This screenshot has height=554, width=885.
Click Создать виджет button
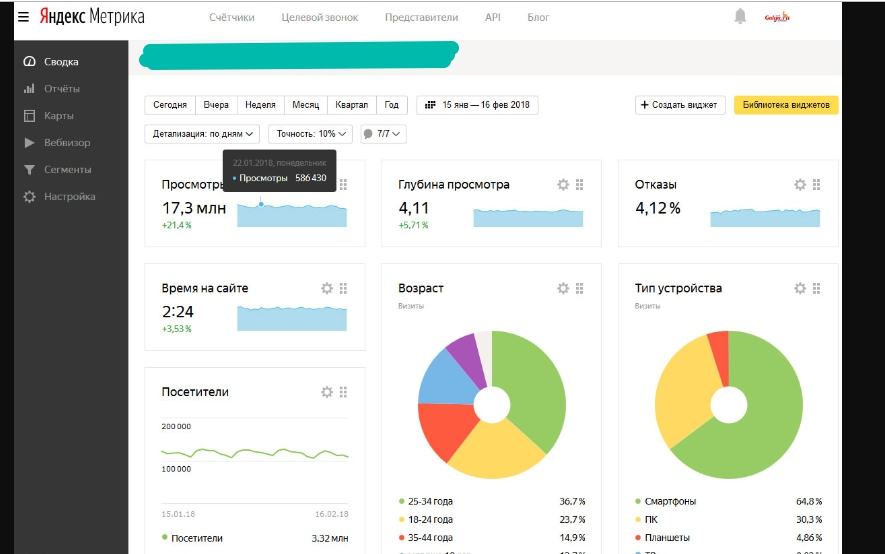680,105
